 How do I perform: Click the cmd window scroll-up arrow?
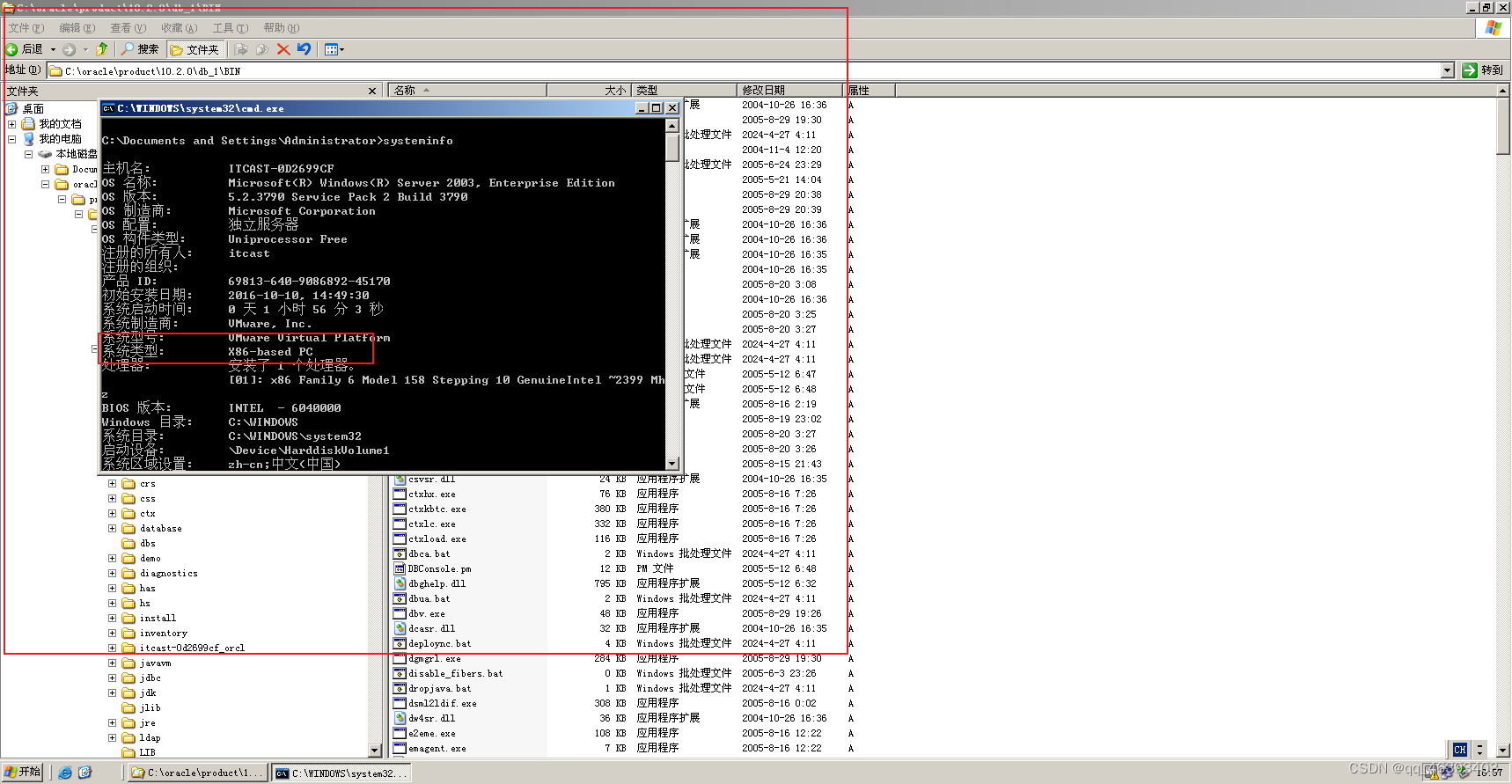tap(672, 126)
